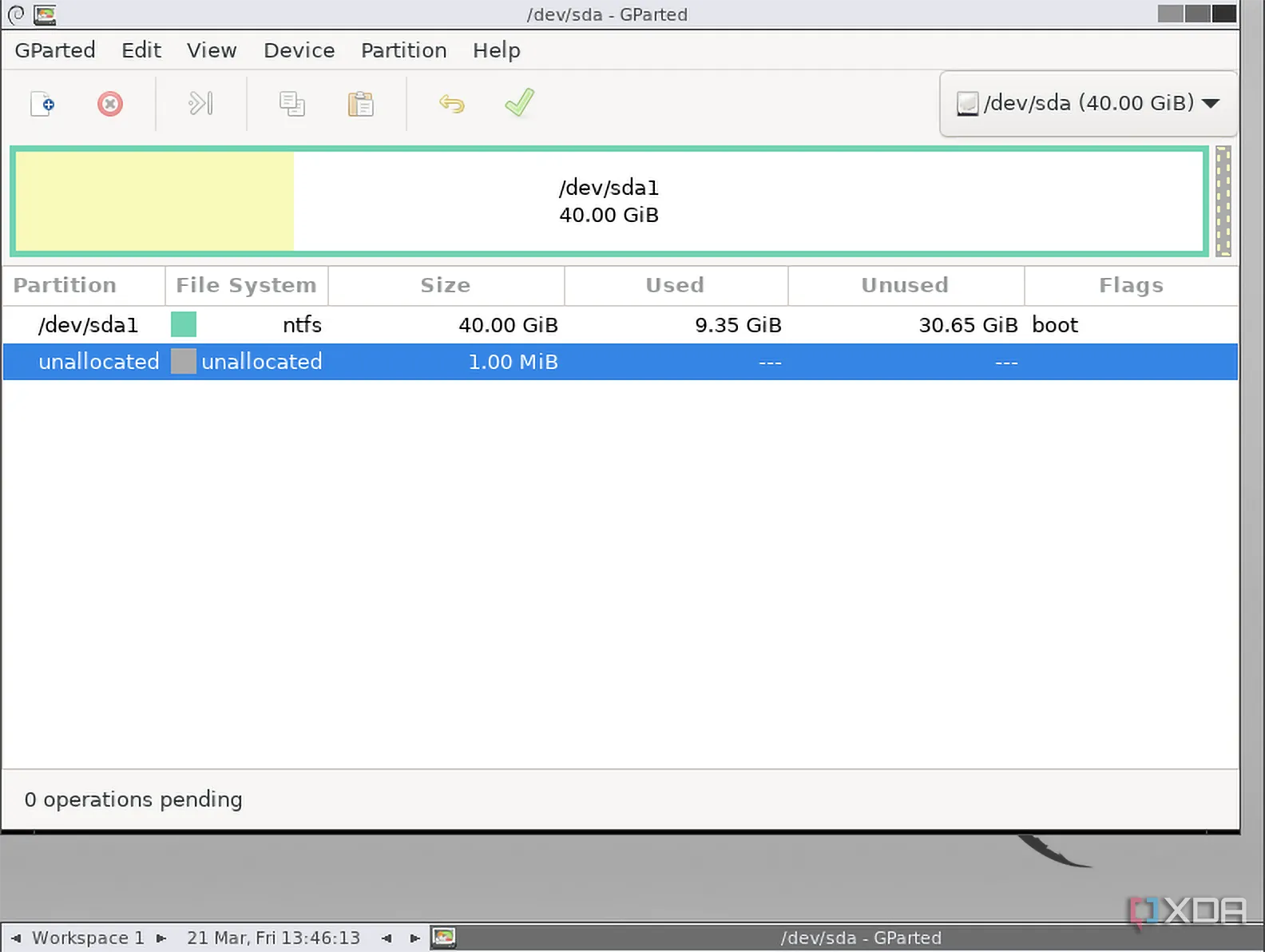Open the Device menu
The image size is (1265, 952).
(299, 50)
